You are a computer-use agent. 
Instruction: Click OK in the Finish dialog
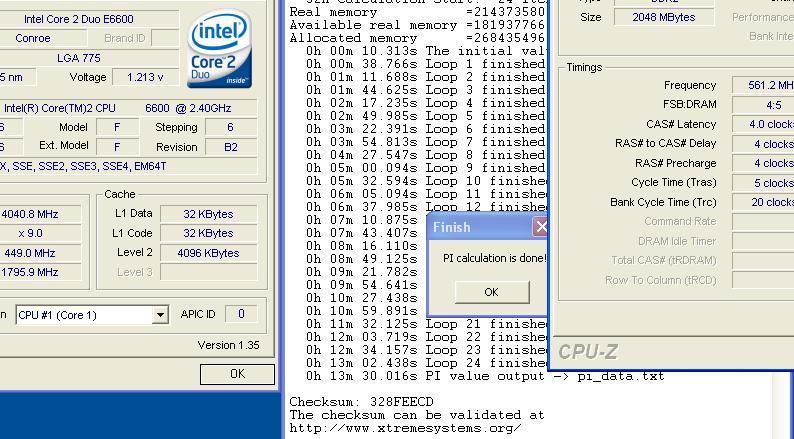pyautogui.click(x=492, y=292)
